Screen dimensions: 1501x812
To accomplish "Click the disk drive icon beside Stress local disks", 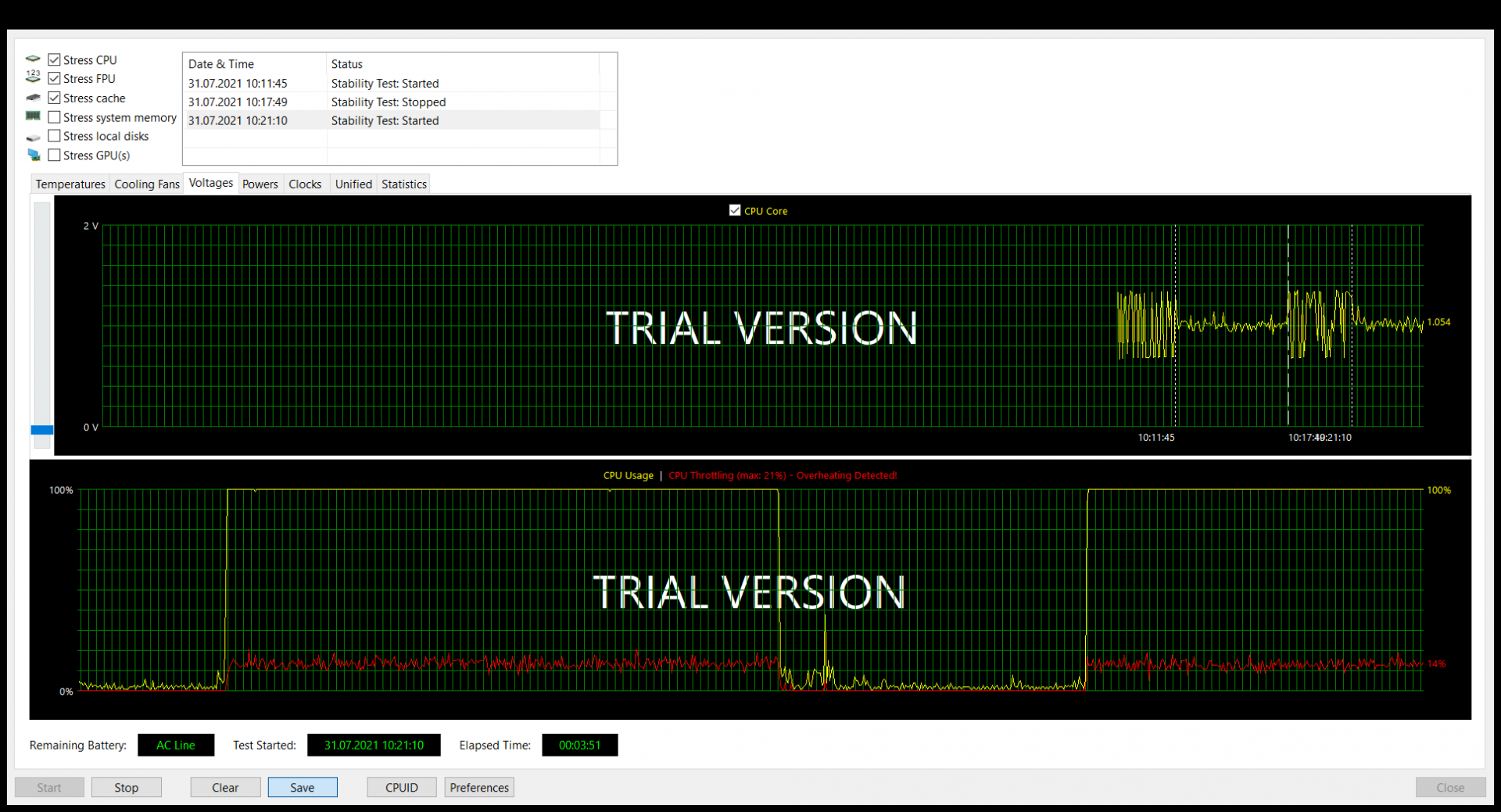I will coord(33,138).
